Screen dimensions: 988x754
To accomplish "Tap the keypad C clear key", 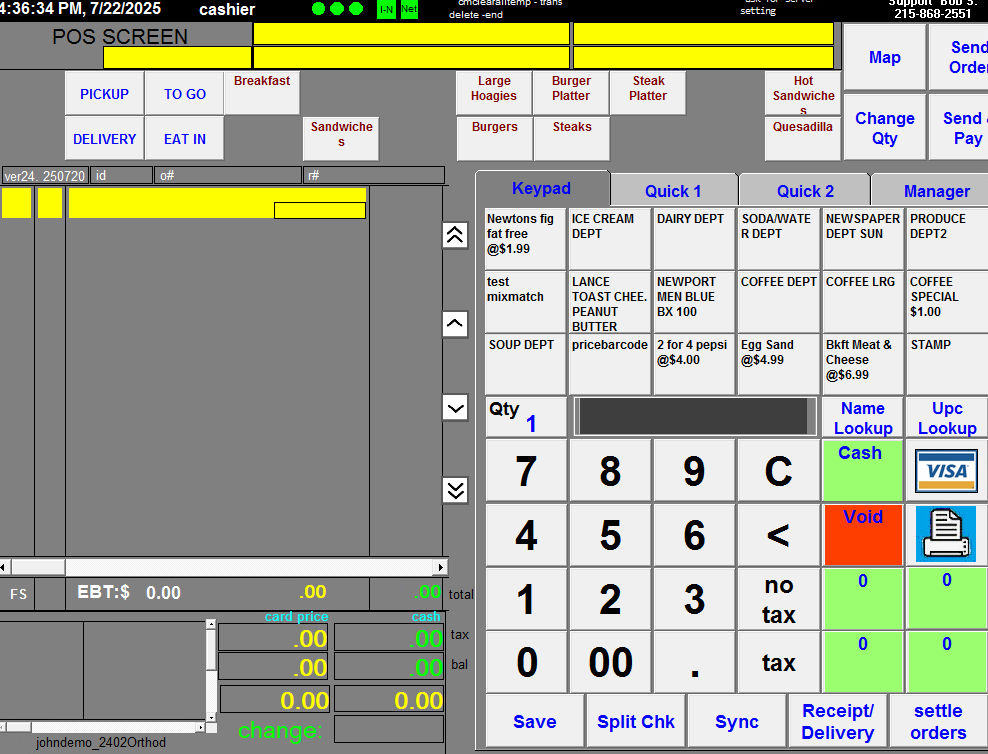I will [x=779, y=471].
